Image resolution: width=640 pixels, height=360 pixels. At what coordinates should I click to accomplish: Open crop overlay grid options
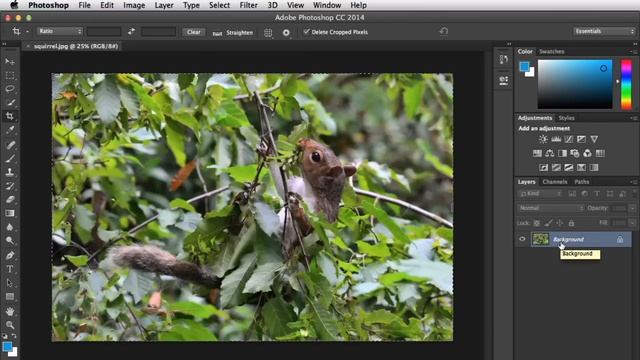coord(268,33)
